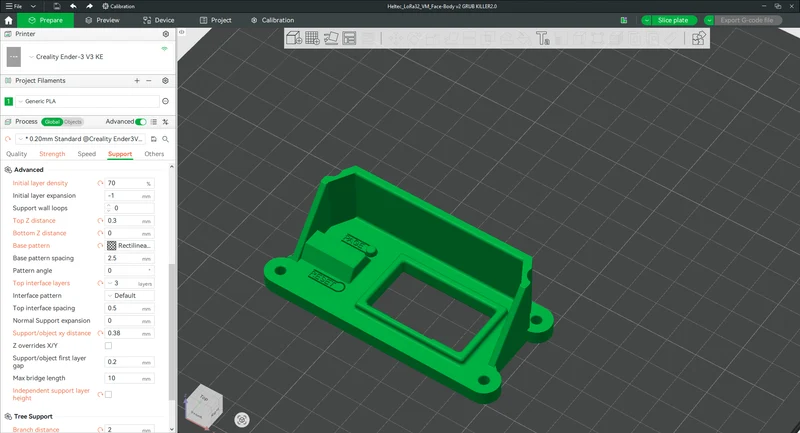Click the process tools icon next to the list icon
The height and width of the screenshot is (433, 800).
click(x=165, y=122)
